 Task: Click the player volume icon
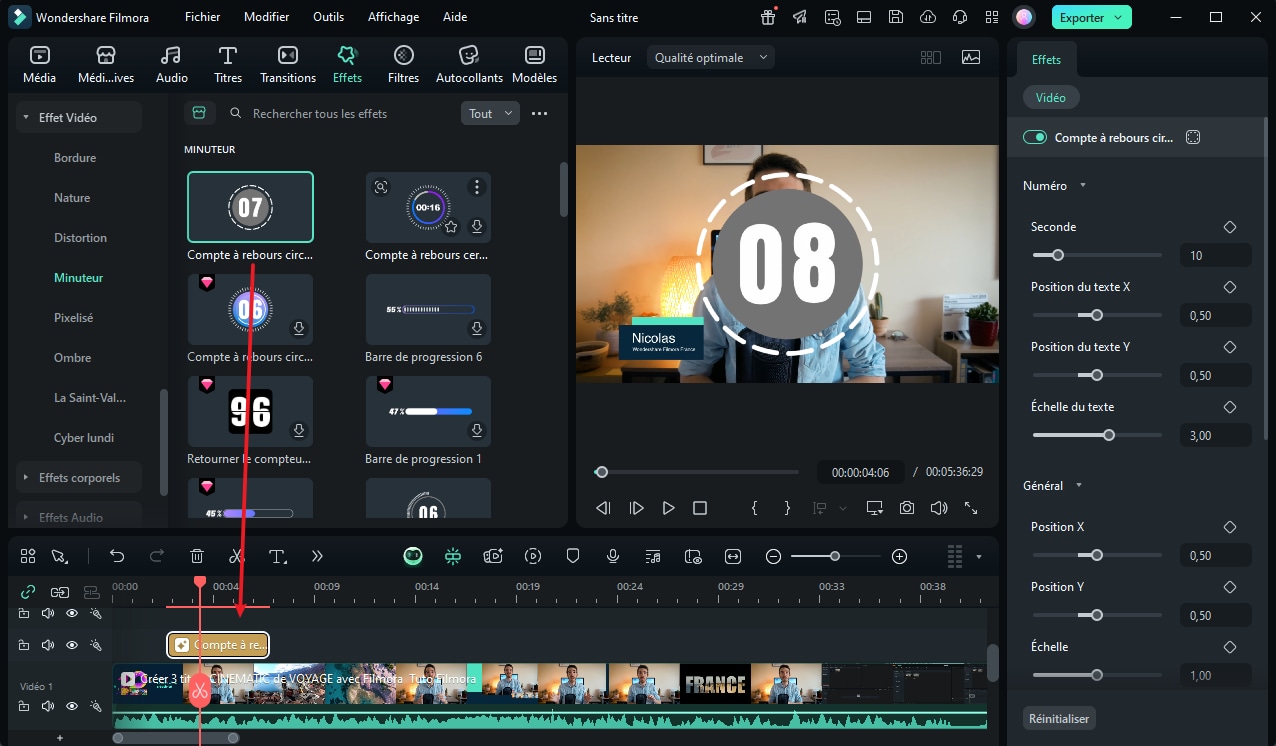coord(938,508)
